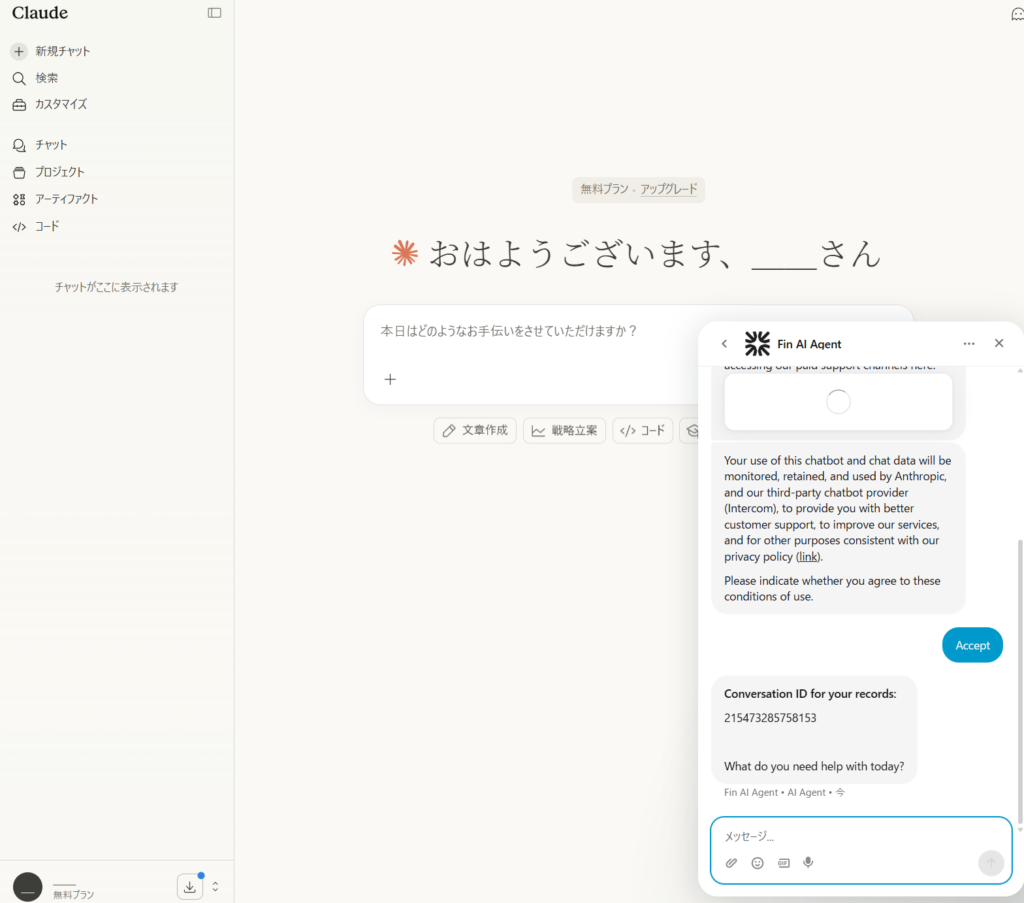Open the three-dot menu in Fin chat header

[x=968, y=343]
